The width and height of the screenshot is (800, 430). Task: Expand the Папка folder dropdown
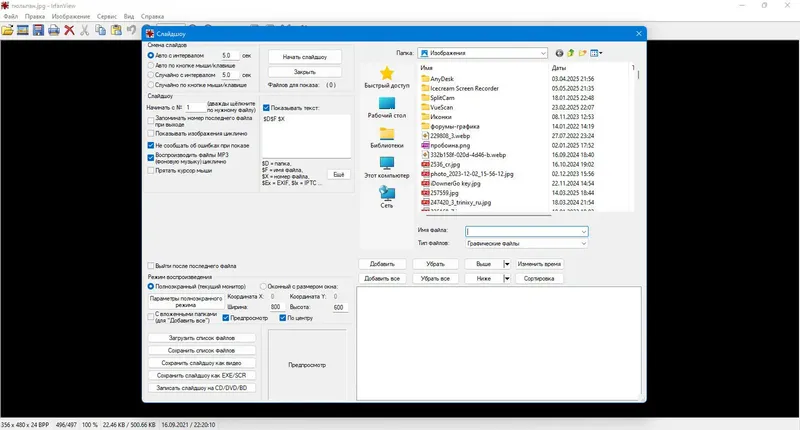pos(543,53)
